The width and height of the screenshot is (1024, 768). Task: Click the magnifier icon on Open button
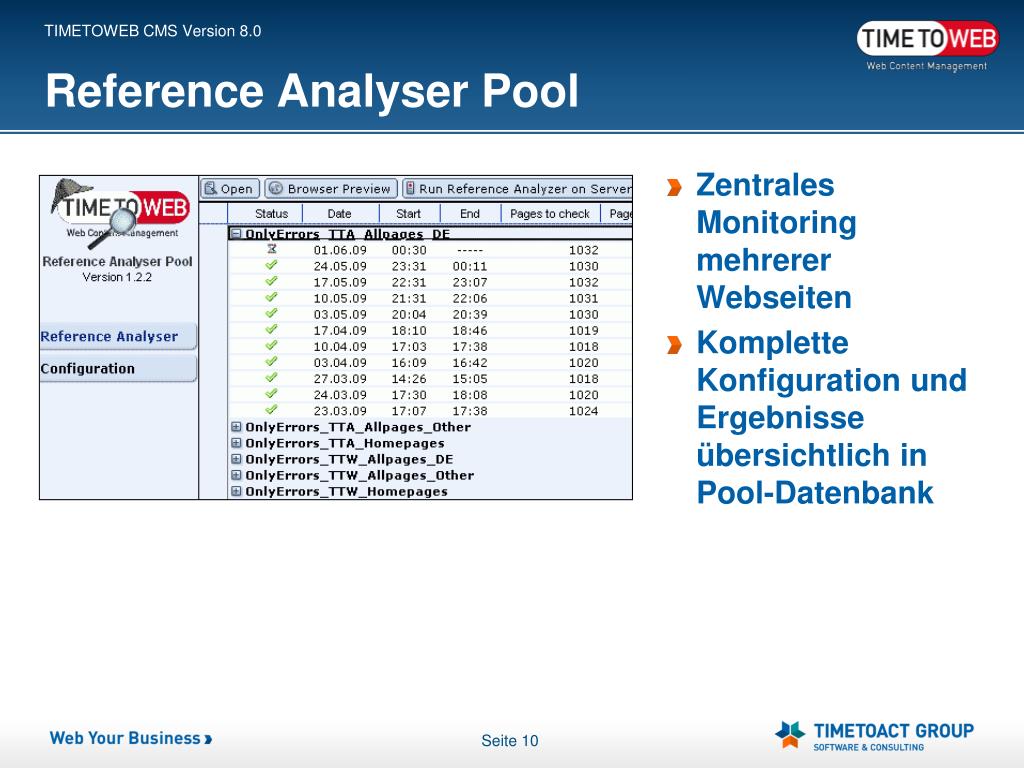(210, 188)
